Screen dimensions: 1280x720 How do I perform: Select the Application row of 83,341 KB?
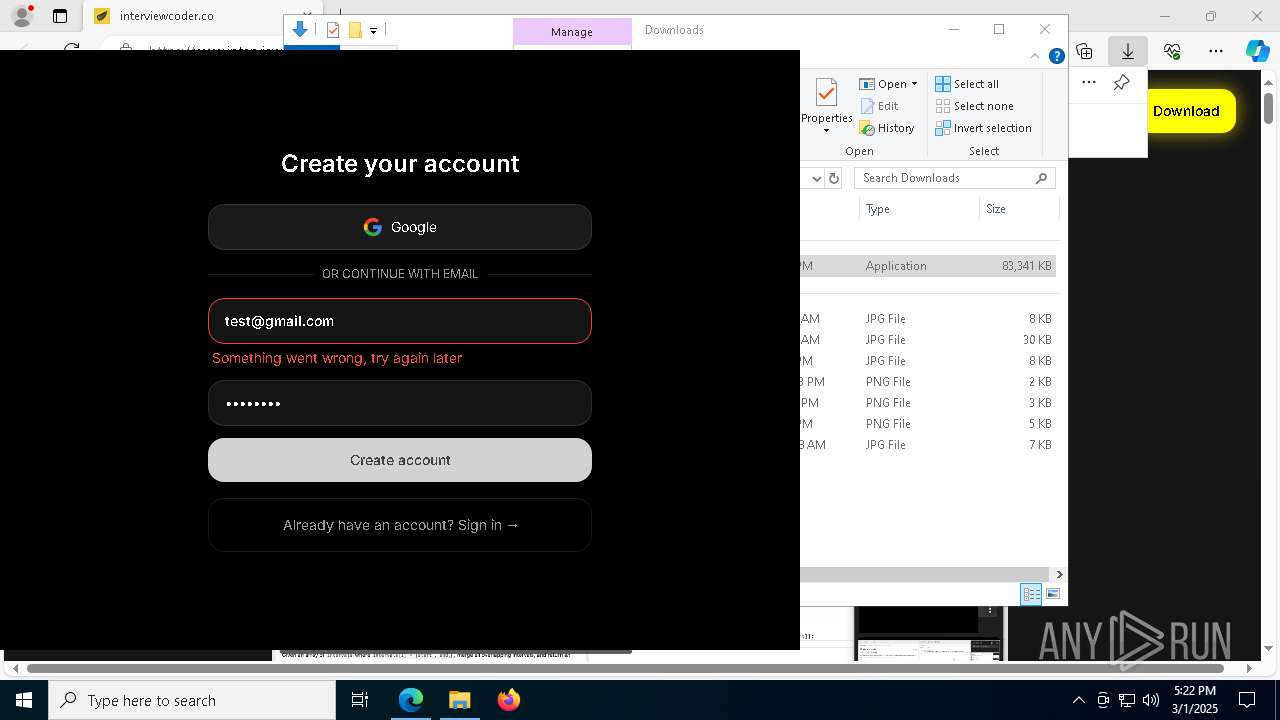pos(928,266)
